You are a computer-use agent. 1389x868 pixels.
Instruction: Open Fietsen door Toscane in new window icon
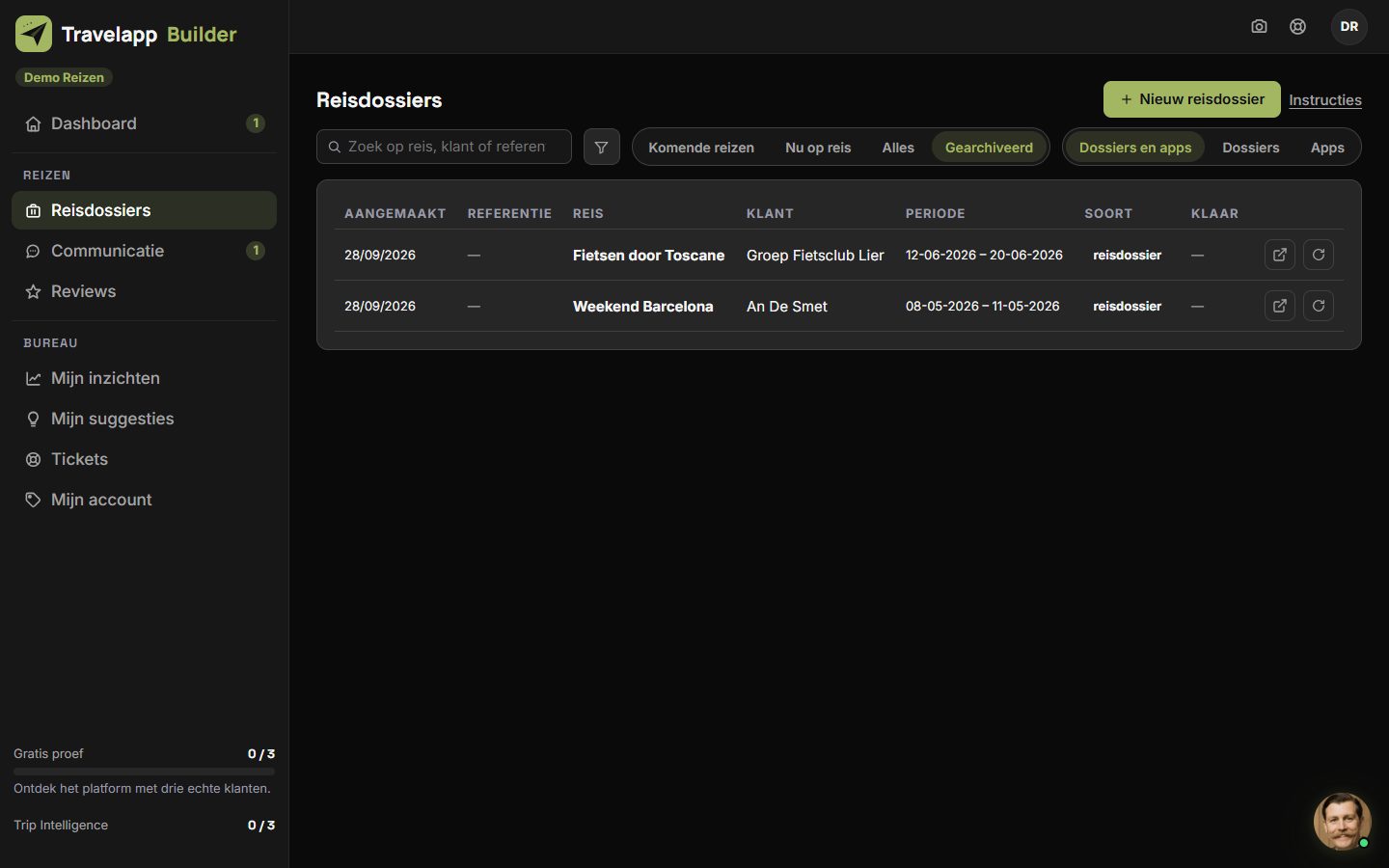(x=1280, y=255)
